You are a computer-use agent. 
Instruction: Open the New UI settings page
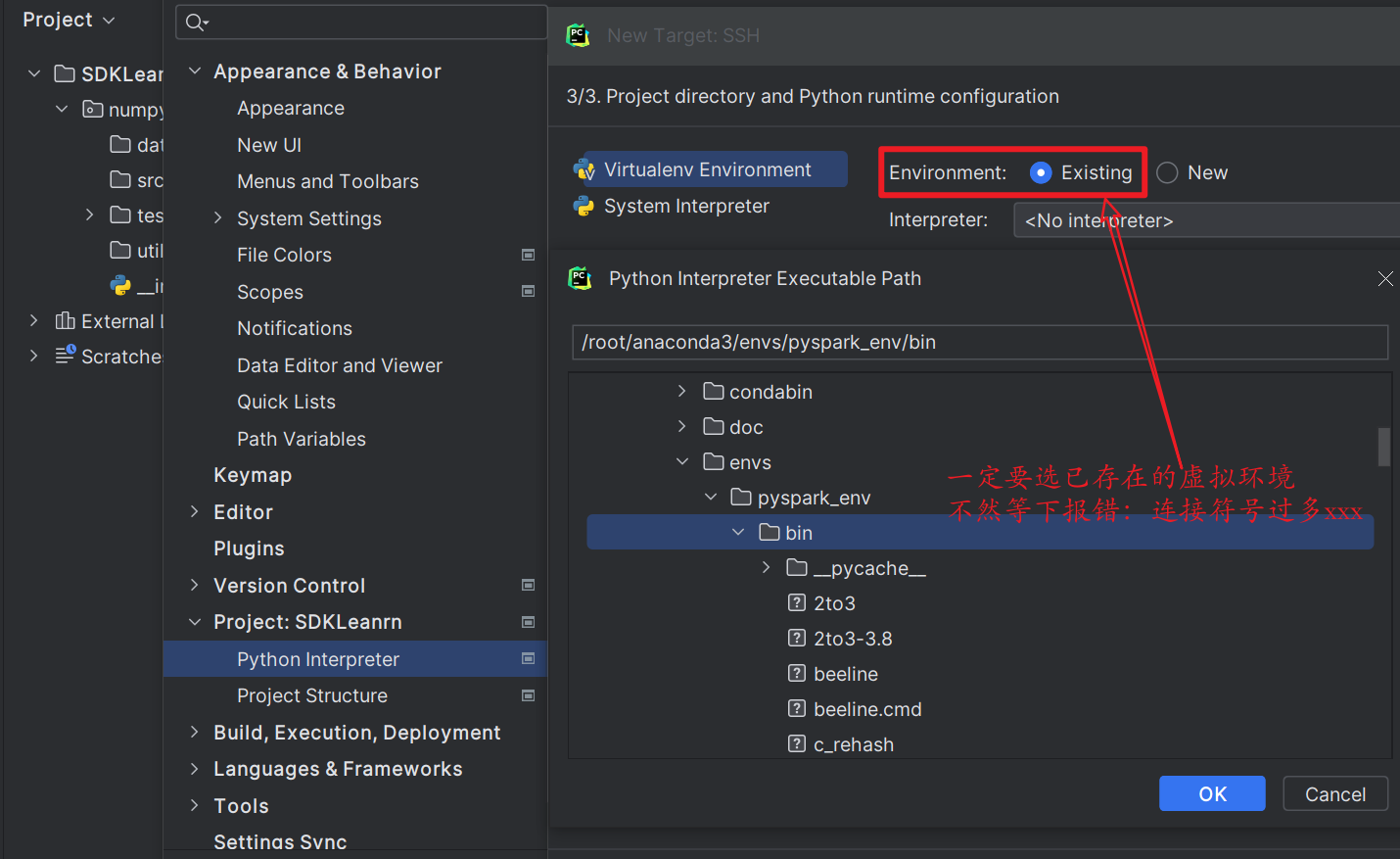(269, 145)
